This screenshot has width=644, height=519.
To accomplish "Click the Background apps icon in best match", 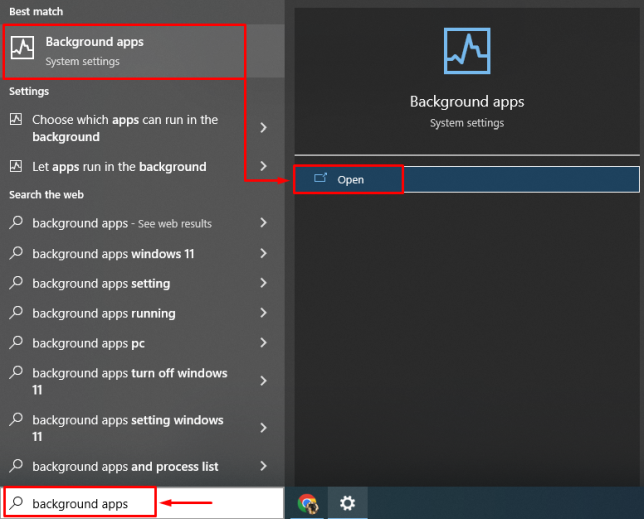I will 22,48.
